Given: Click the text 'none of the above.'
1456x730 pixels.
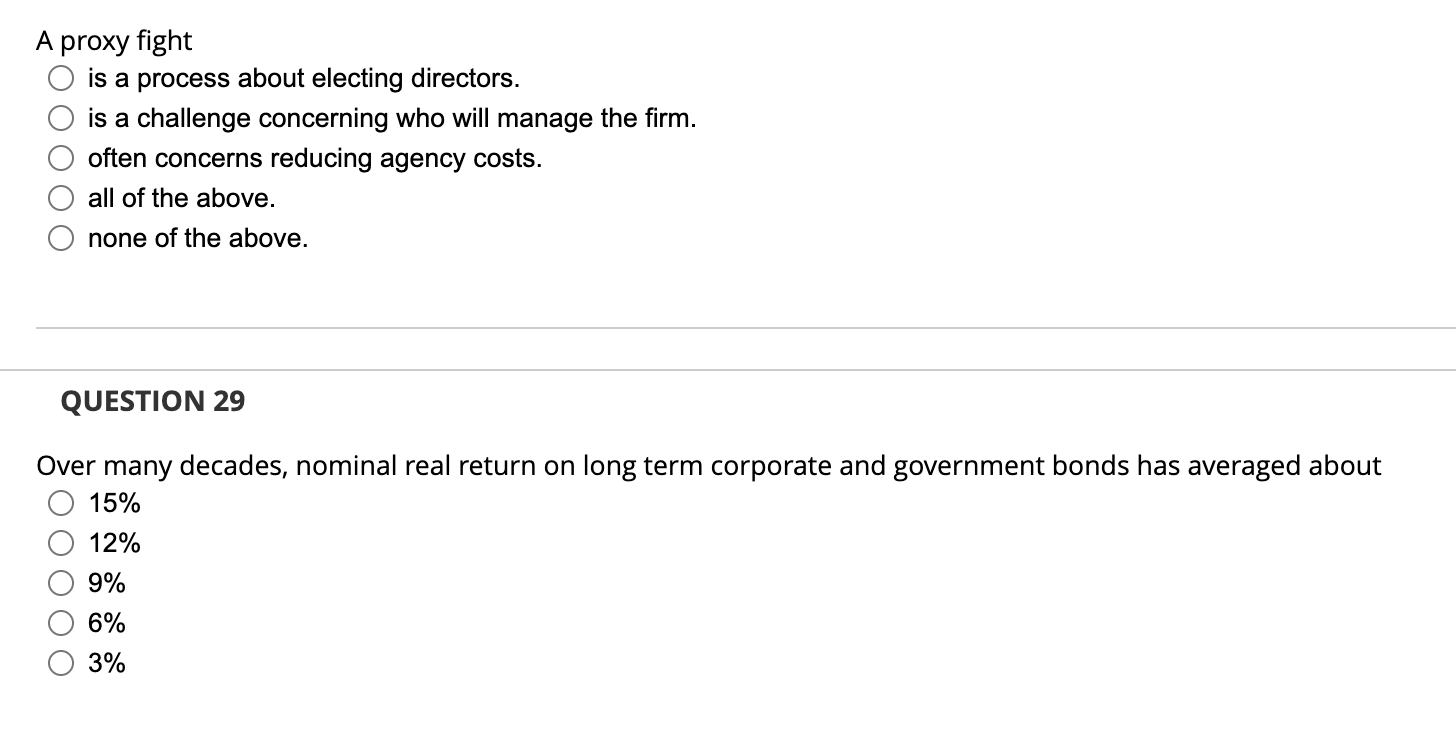Looking at the screenshot, I should 196,236.
